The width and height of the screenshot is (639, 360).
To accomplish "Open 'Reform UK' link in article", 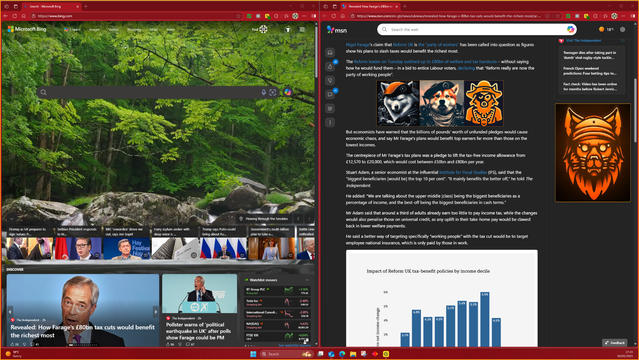I will 403,44.
